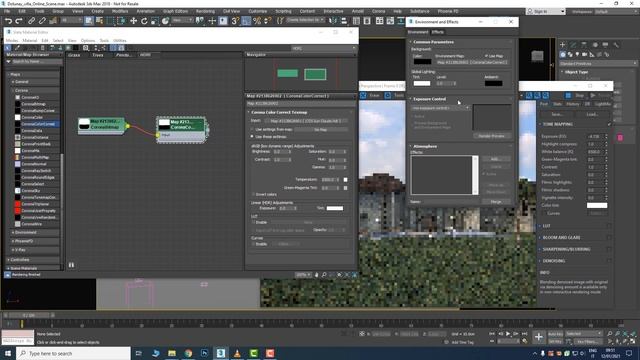Switch to the Effects tab
Viewport: 640px width, 360px height.
tap(438, 32)
